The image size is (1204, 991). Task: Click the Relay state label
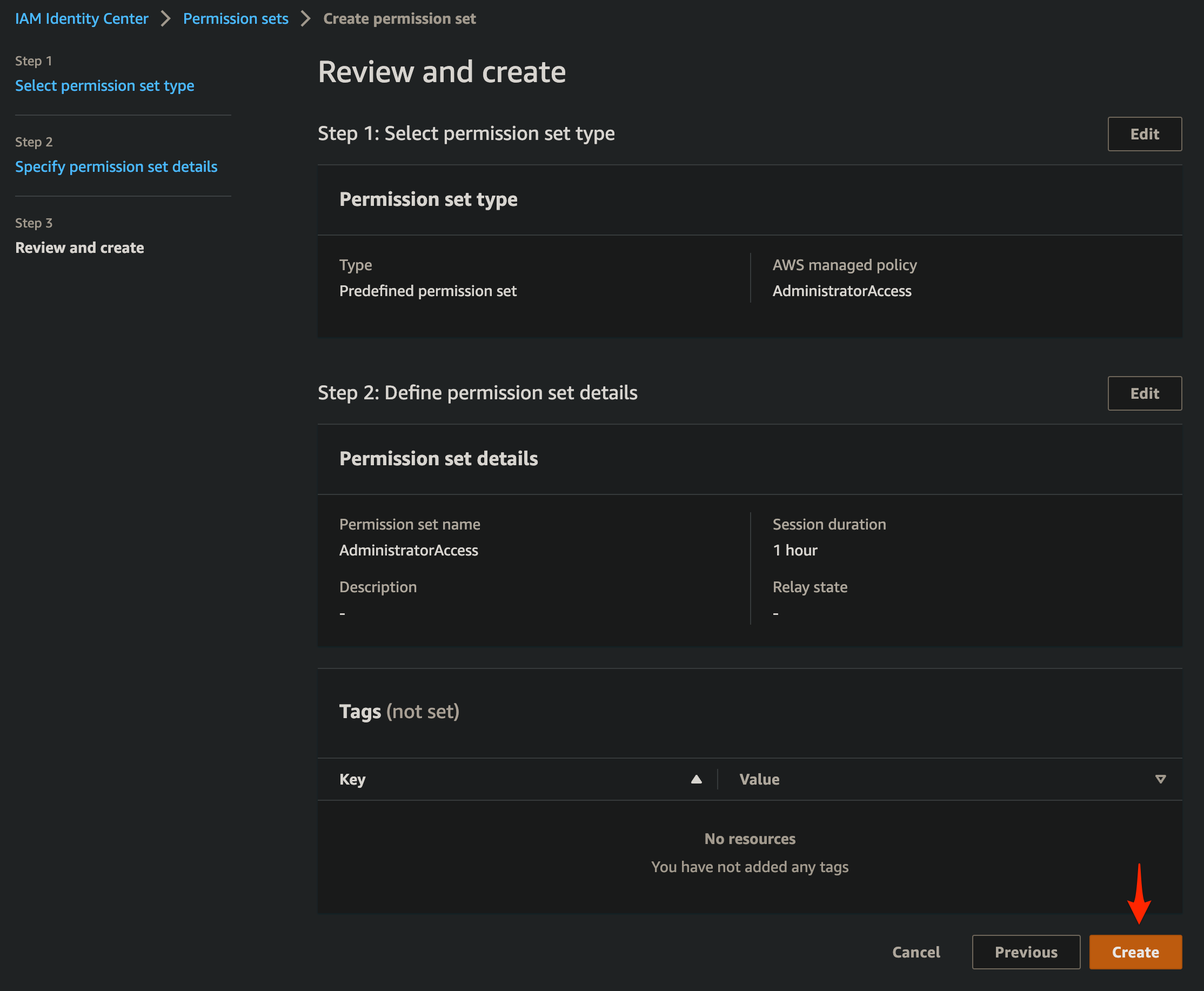[810, 587]
